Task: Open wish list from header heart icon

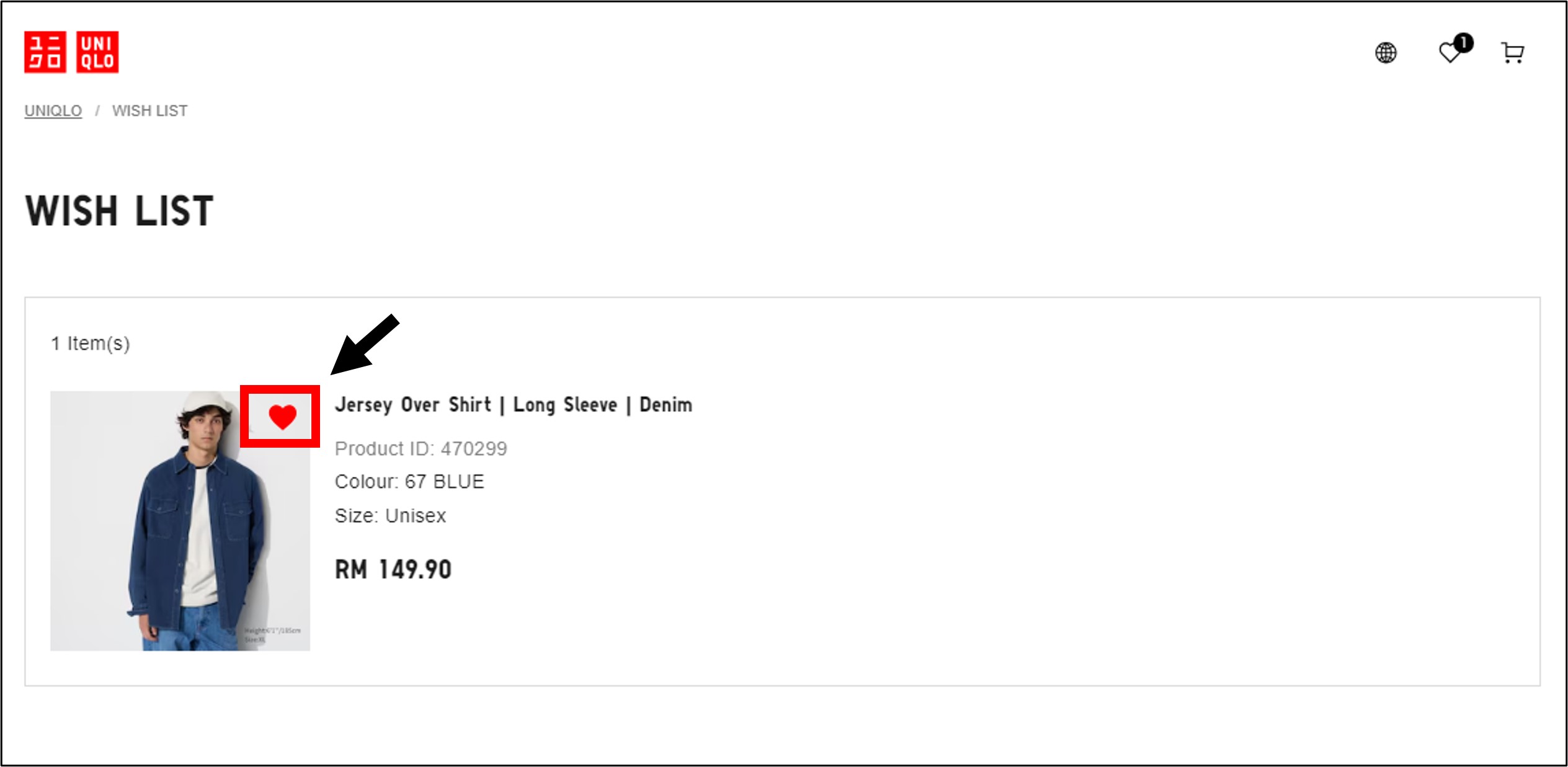Action: point(1449,53)
